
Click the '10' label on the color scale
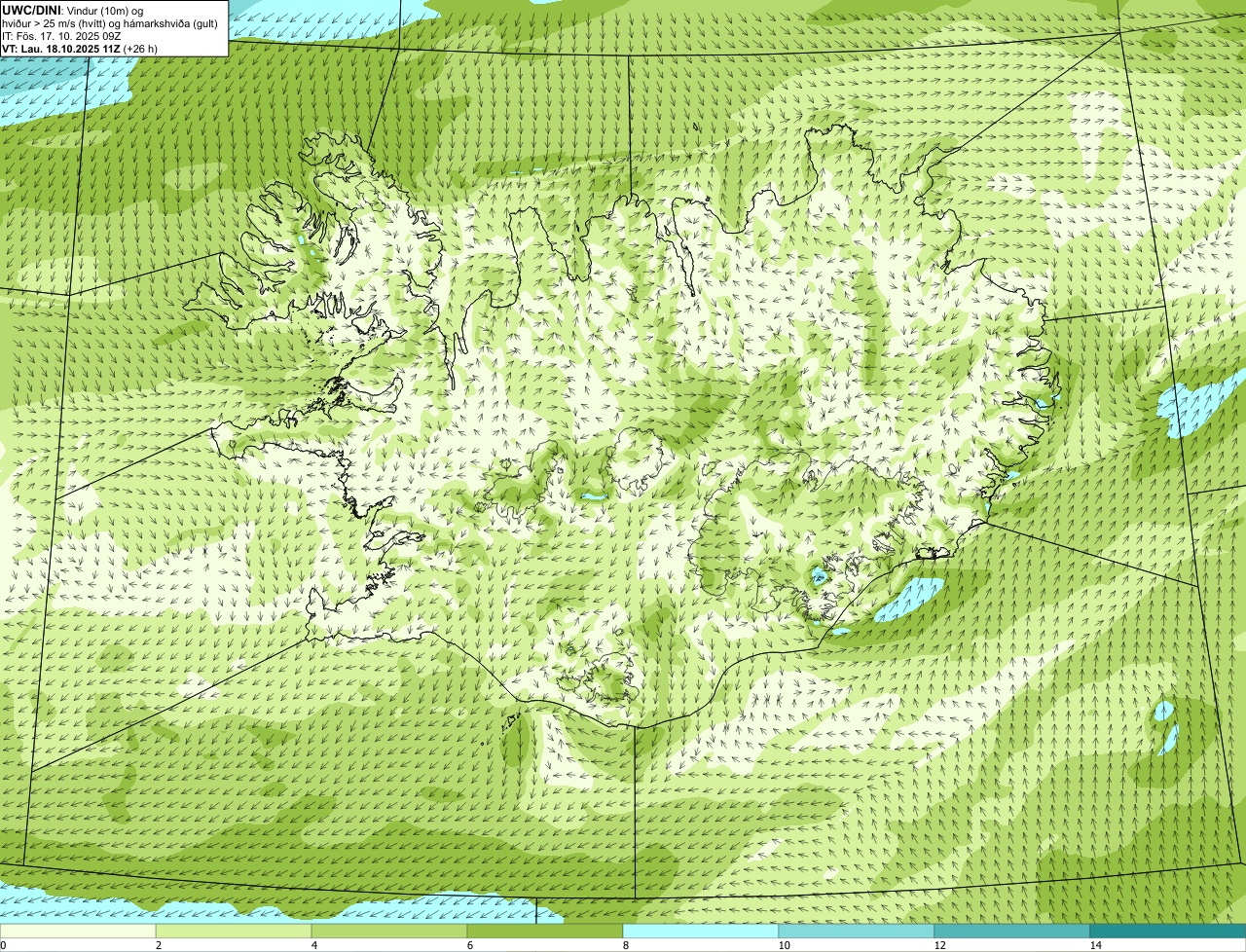pyautogui.click(x=784, y=945)
